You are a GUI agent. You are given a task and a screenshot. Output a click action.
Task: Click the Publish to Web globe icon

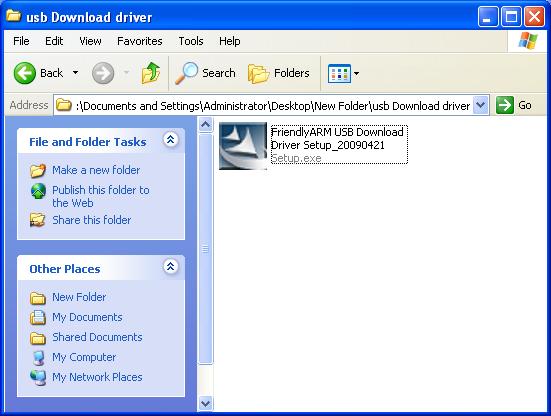[x=38, y=191]
